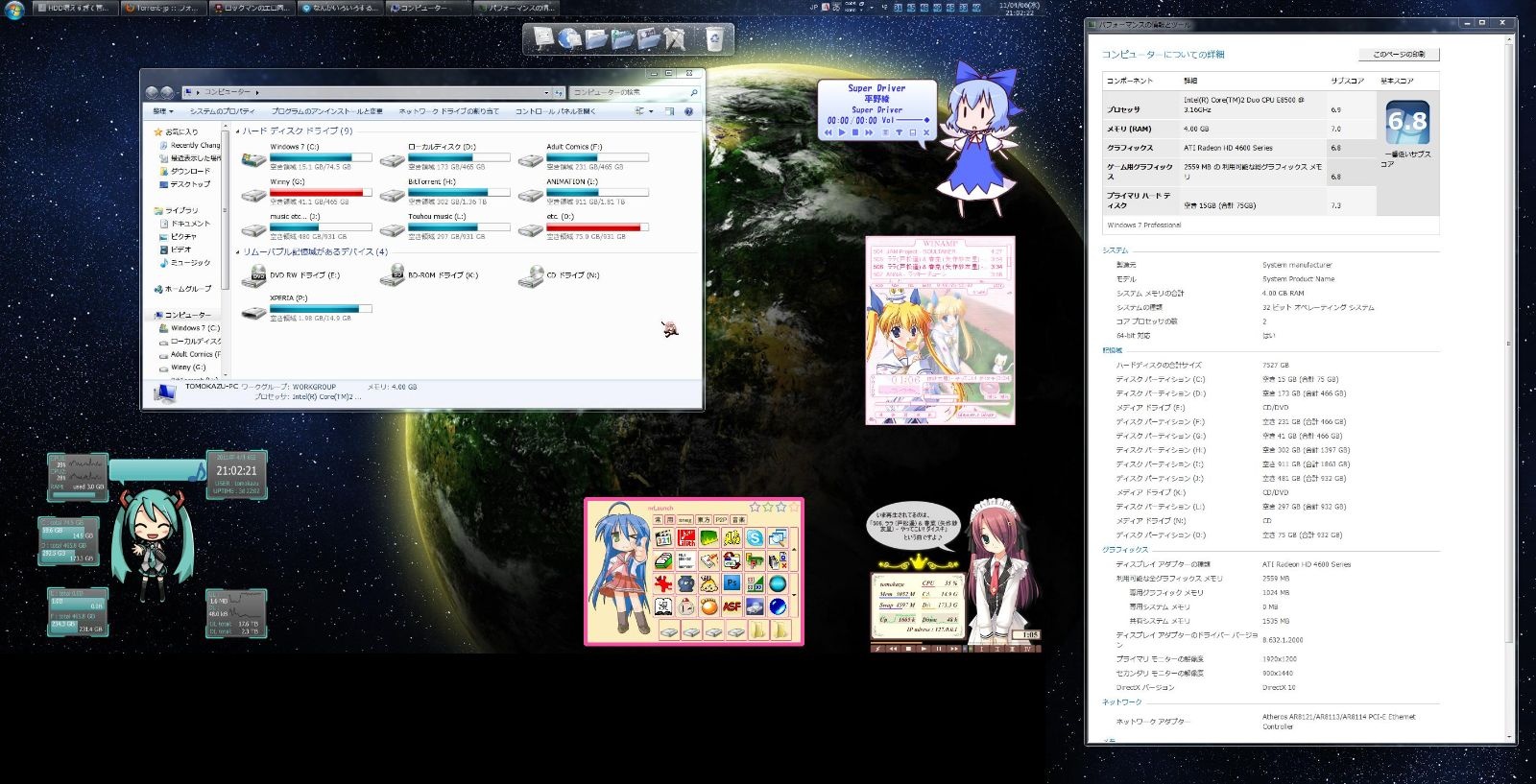Click コントロールパネルを開く in toolbar
Viewport: 1536px width, 784px height.
(555, 111)
